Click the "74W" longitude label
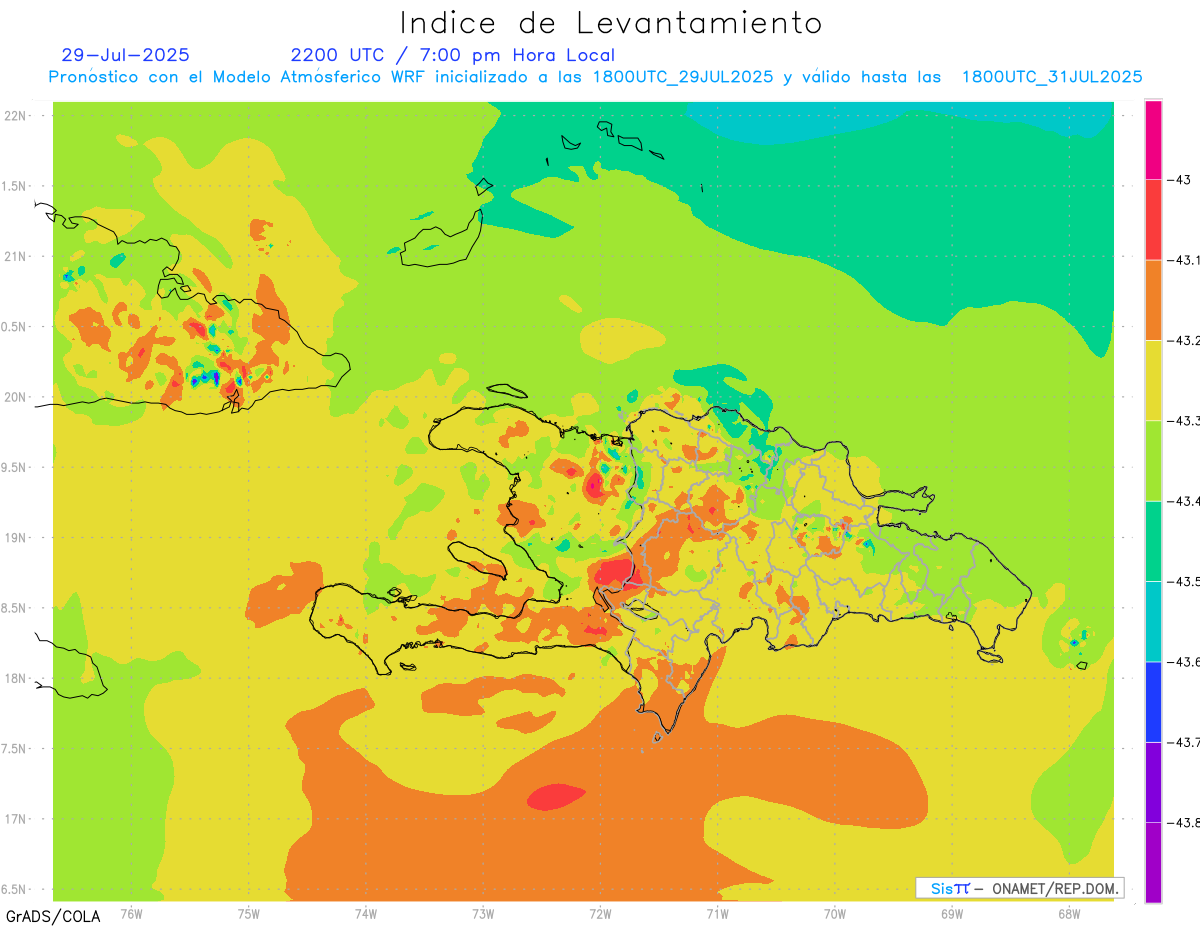 tap(366, 913)
